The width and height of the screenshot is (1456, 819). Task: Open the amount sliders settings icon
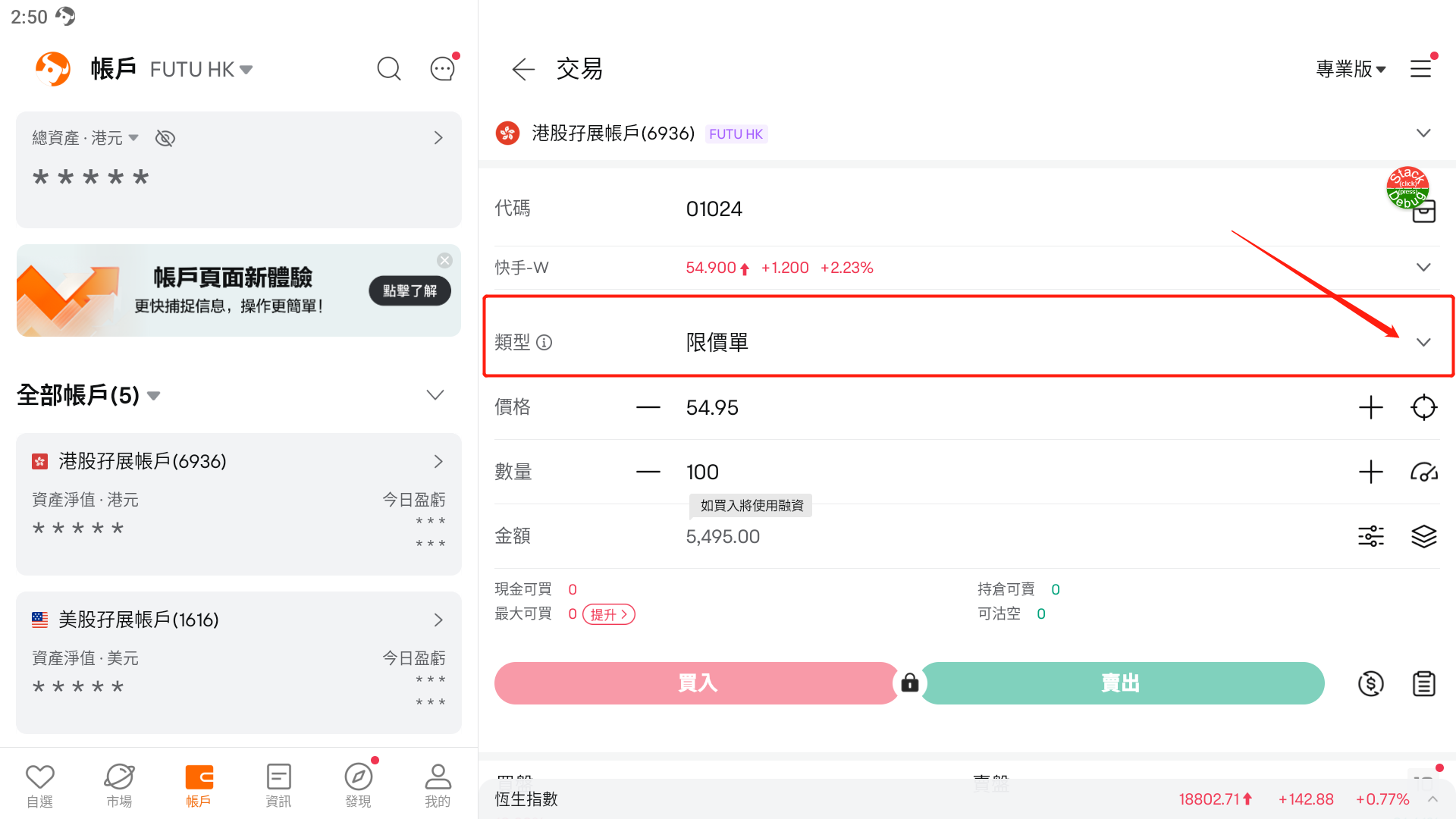pyautogui.click(x=1371, y=537)
